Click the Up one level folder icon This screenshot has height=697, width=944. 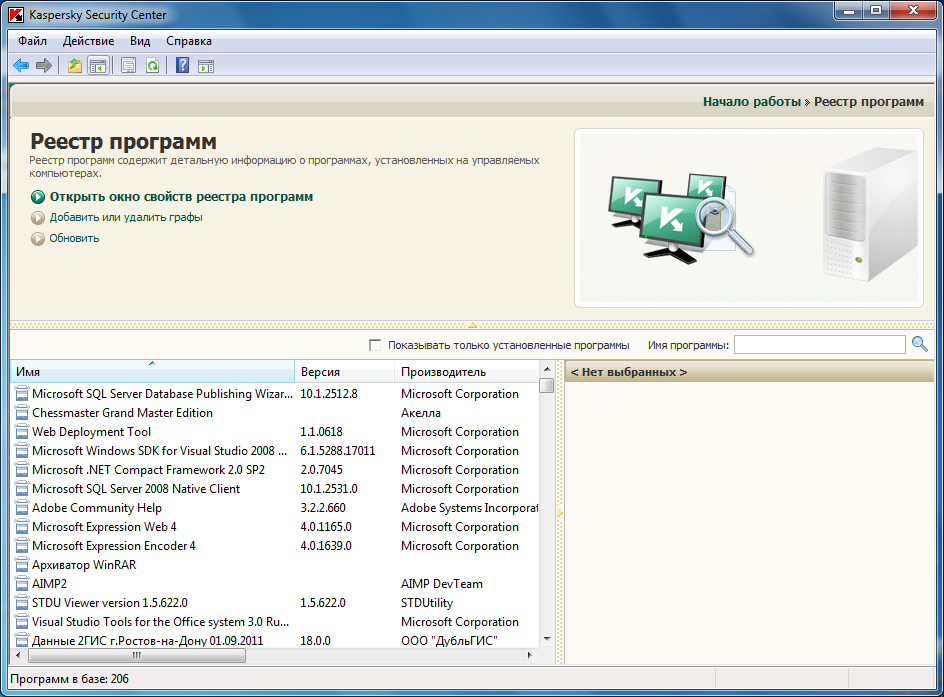75,66
